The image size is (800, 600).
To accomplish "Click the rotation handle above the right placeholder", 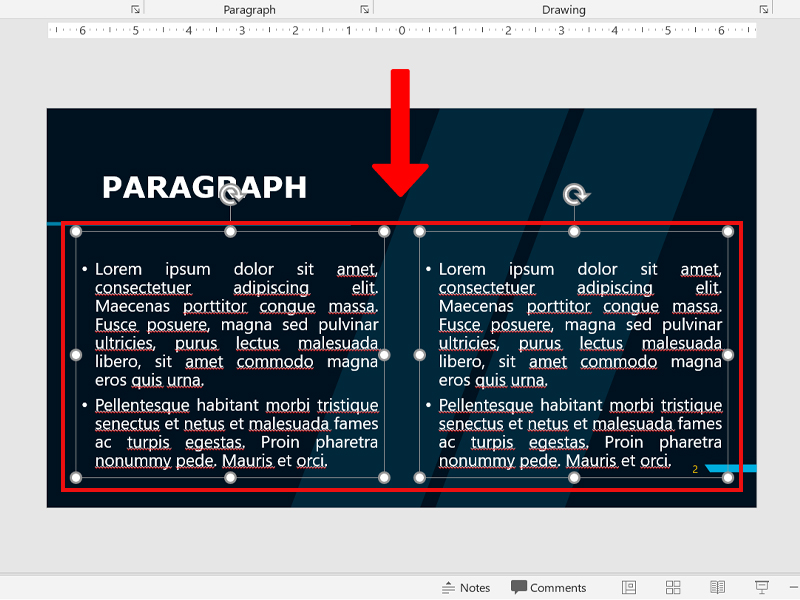I will (575, 195).
